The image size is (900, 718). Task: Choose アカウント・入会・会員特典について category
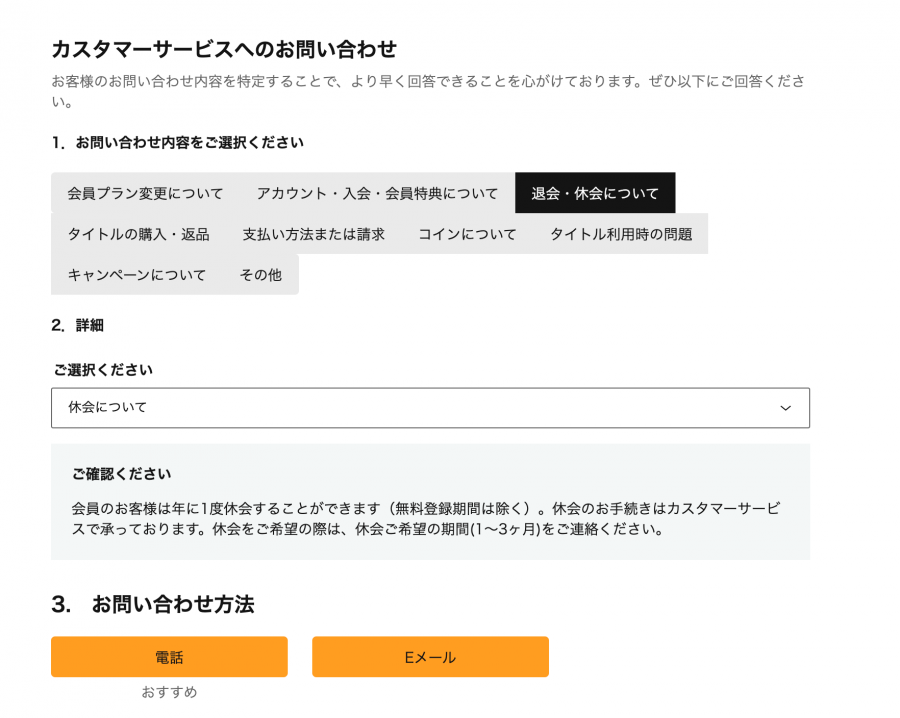[377, 193]
